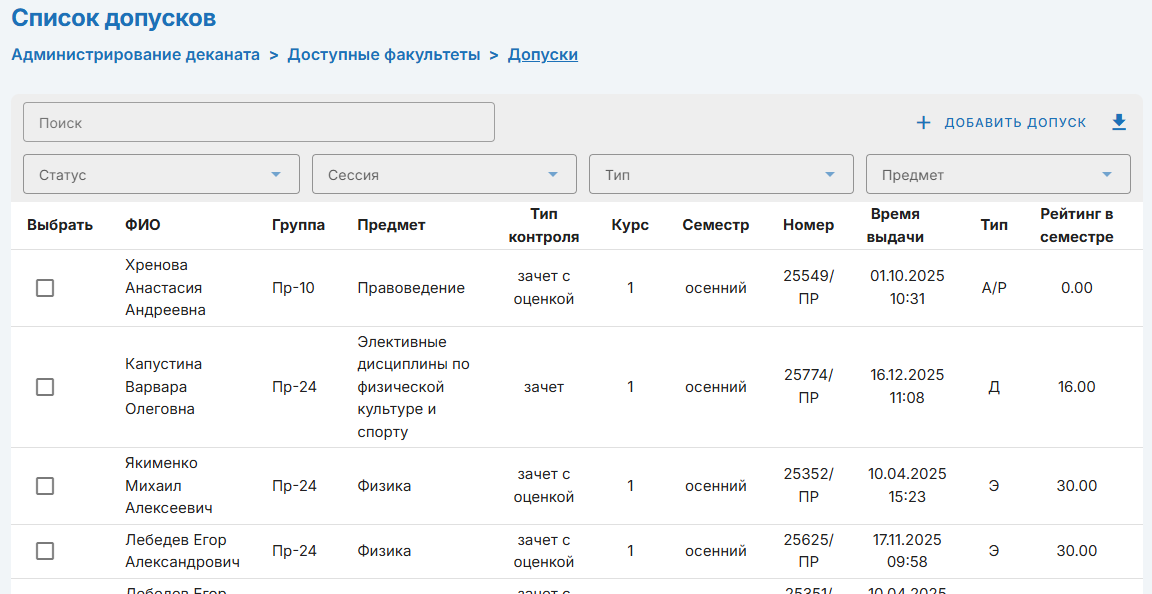Click the Допуски breadcrumb link

543,54
